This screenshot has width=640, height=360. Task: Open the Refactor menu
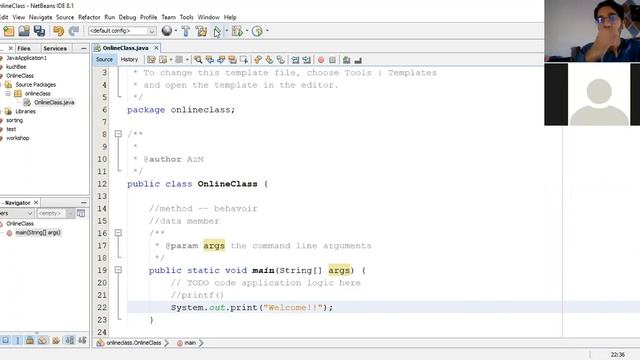(89, 17)
